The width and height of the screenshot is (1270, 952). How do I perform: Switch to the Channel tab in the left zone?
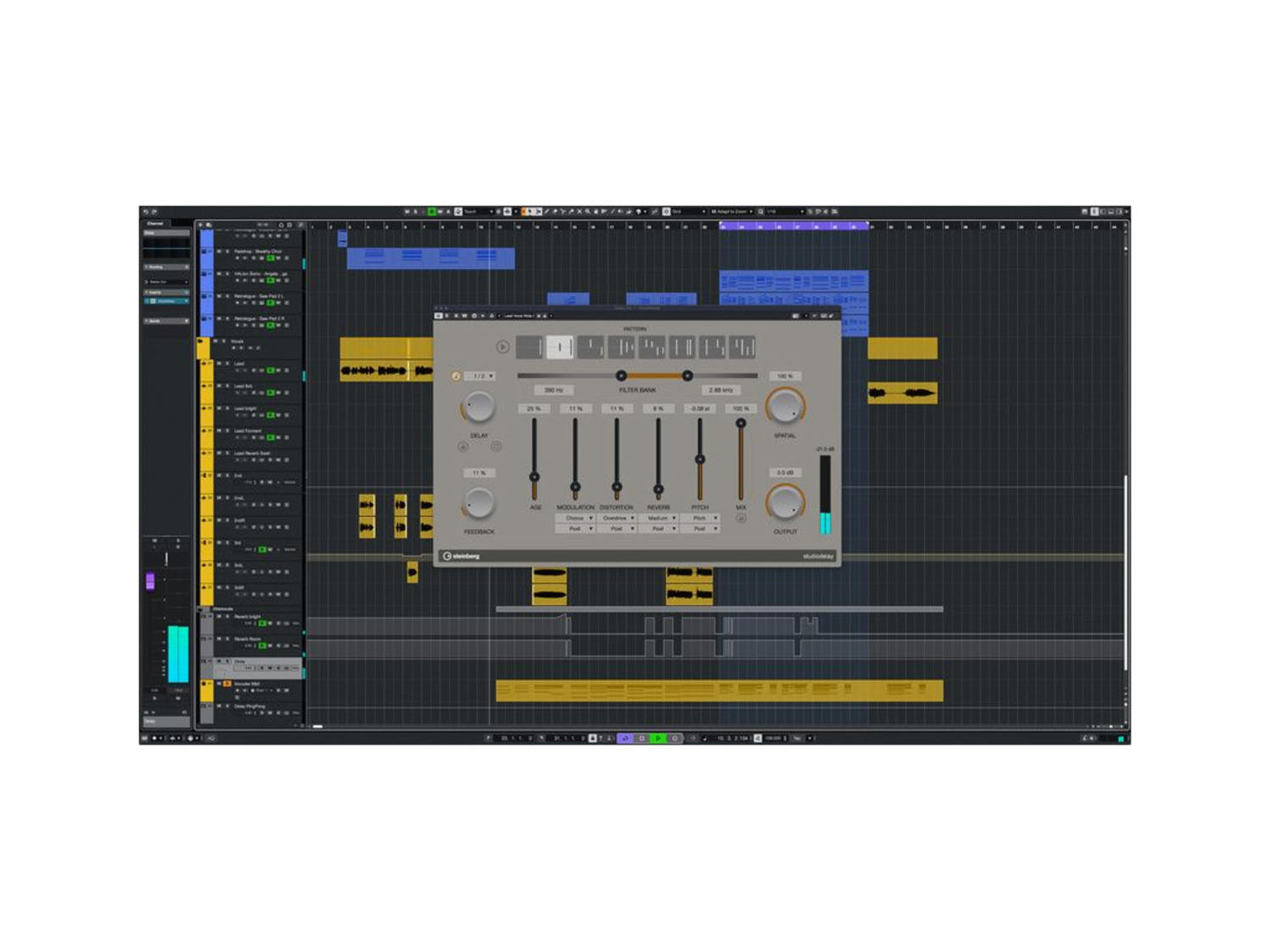155,223
